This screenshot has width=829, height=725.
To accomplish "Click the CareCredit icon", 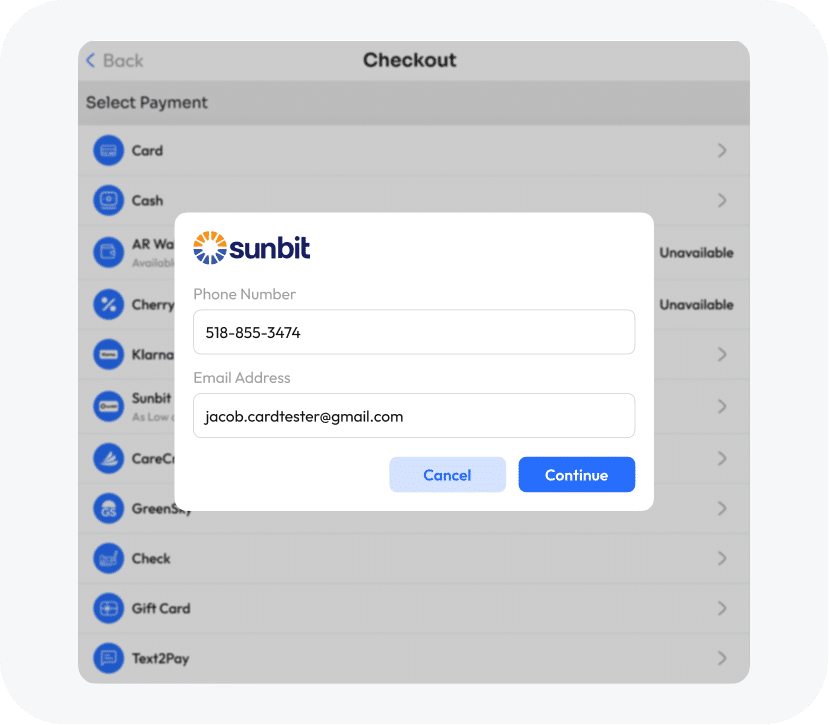I will (107, 458).
